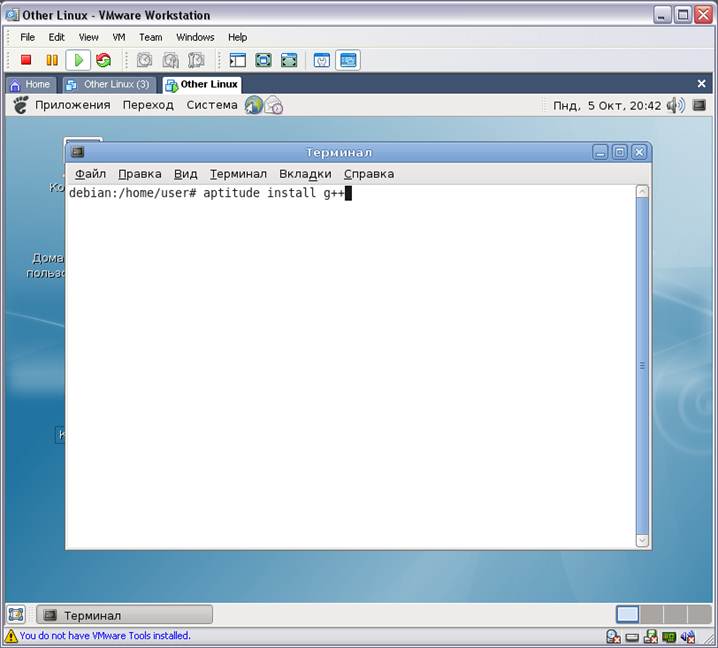
Task: Open the Windows menu
Action: pyautogui.click(x=195, y=37)
